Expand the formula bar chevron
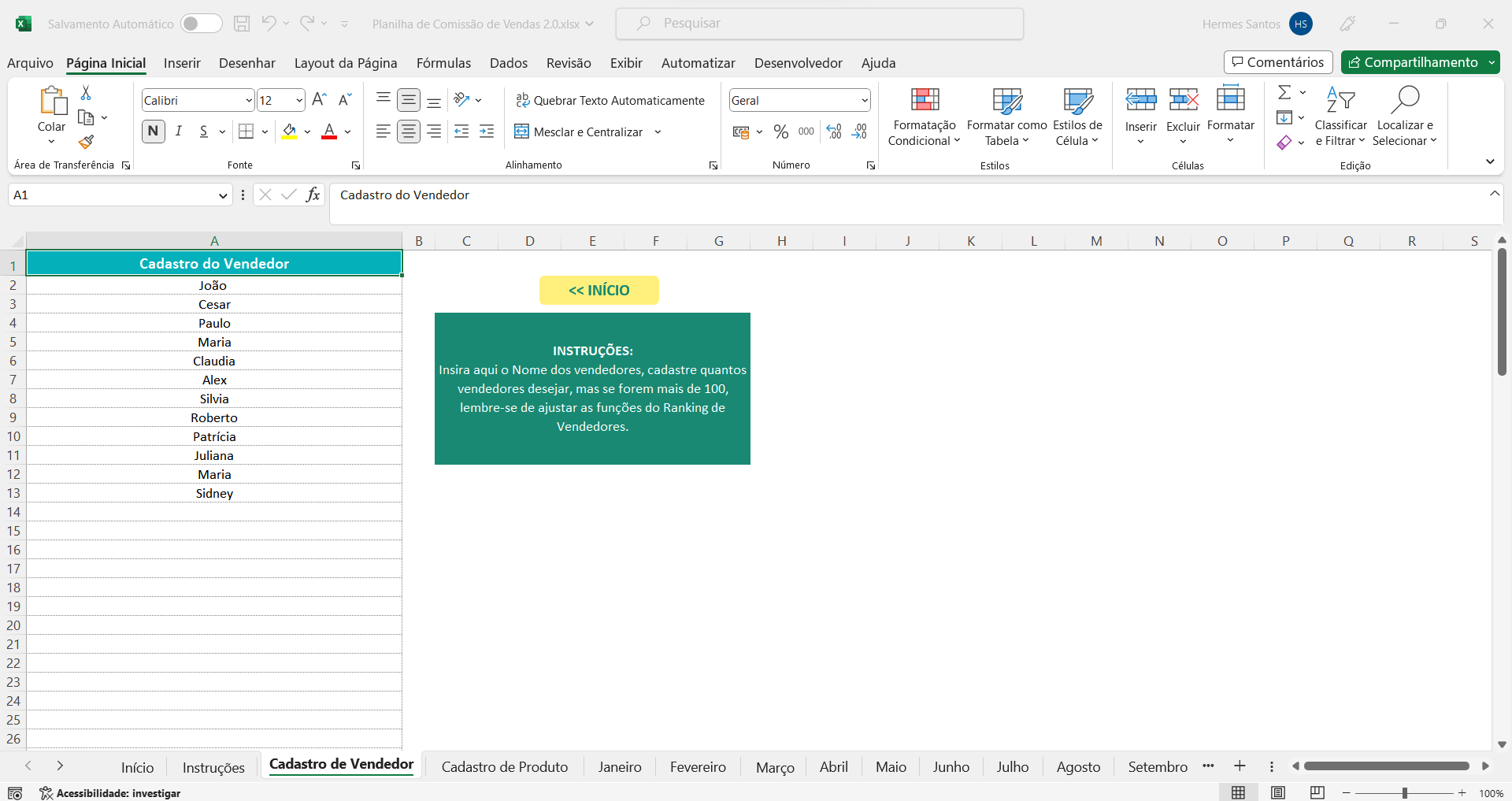This screenshot has width=1512, height=801. [1495, 194]
